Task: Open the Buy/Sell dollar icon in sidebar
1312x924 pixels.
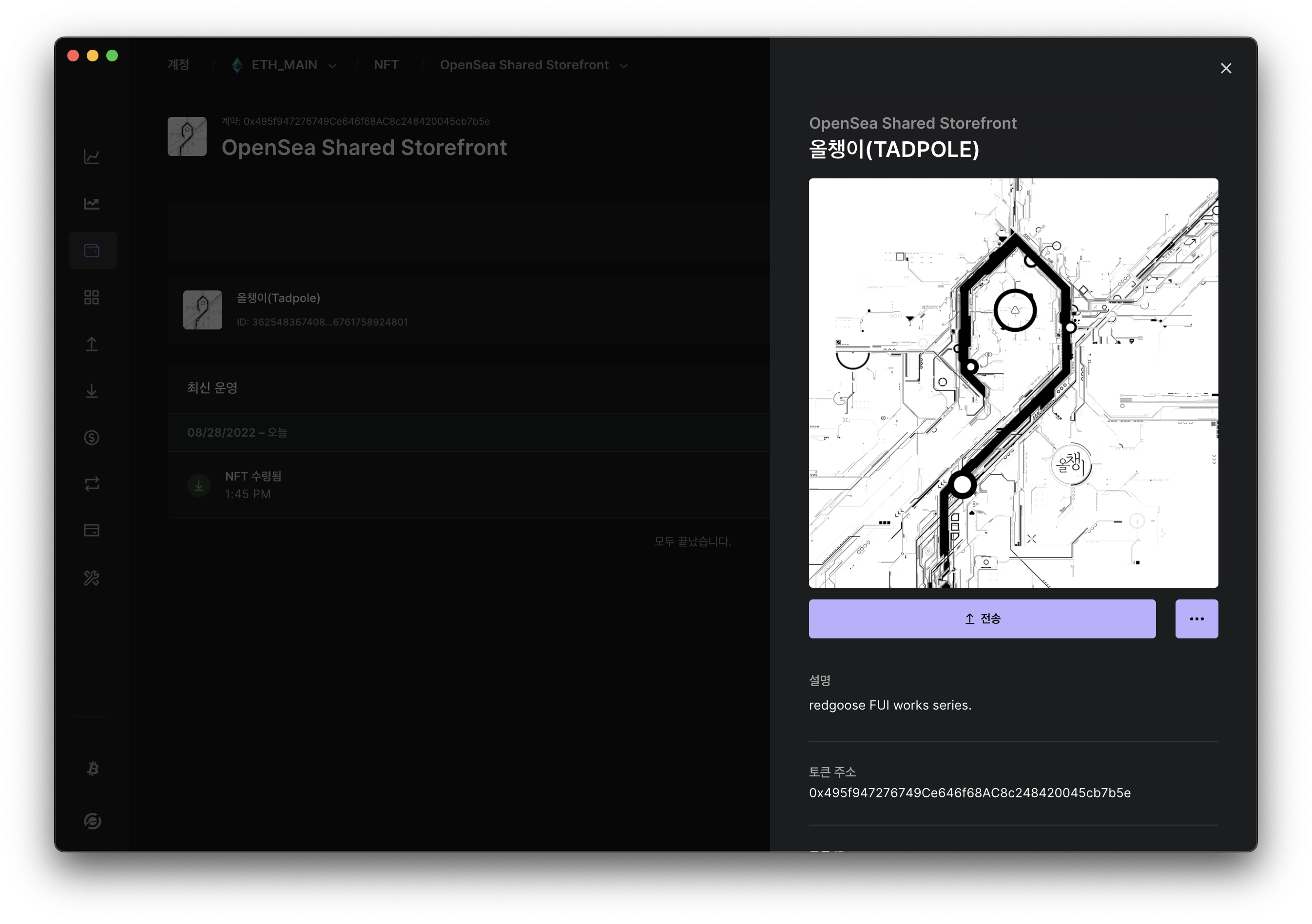Action: tap(92, 438)
